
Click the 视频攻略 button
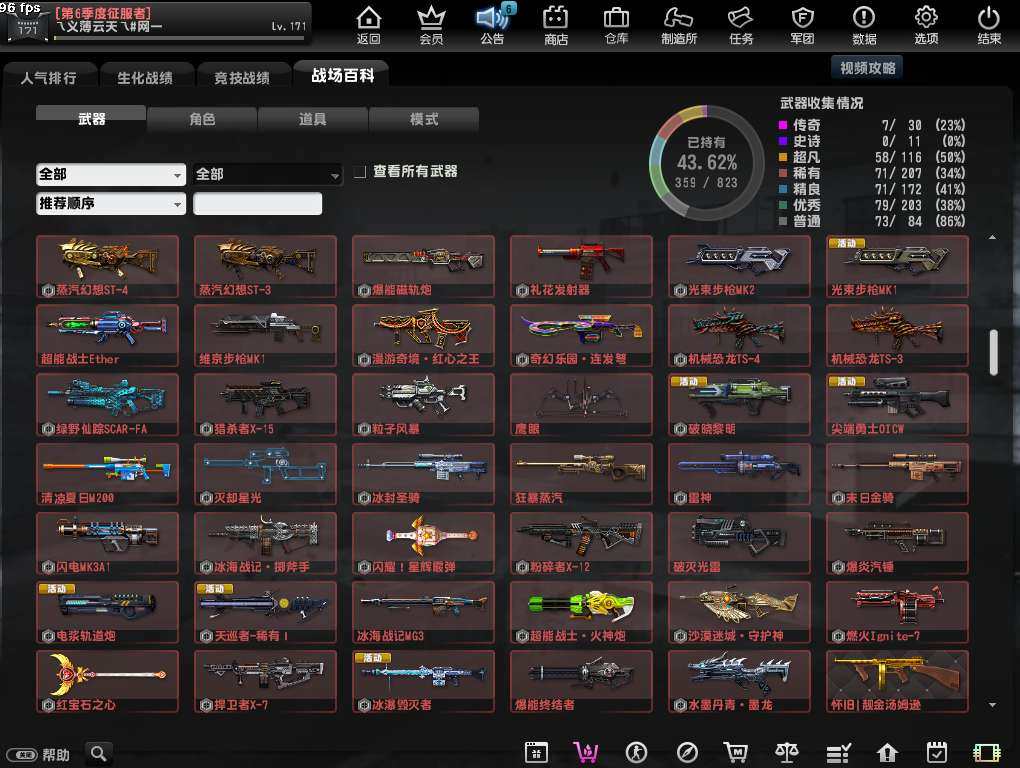coord(867,68)
